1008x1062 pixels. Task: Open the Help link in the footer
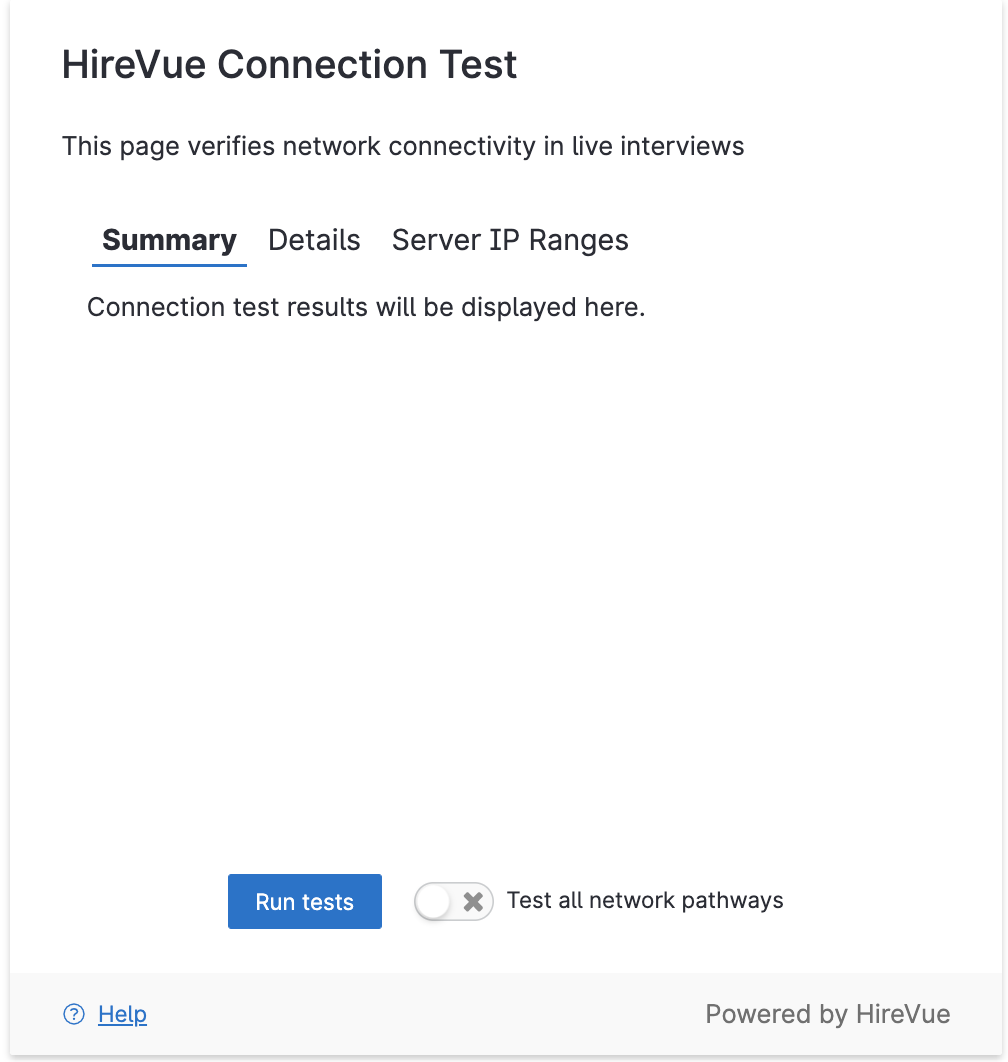[121, 1014]
